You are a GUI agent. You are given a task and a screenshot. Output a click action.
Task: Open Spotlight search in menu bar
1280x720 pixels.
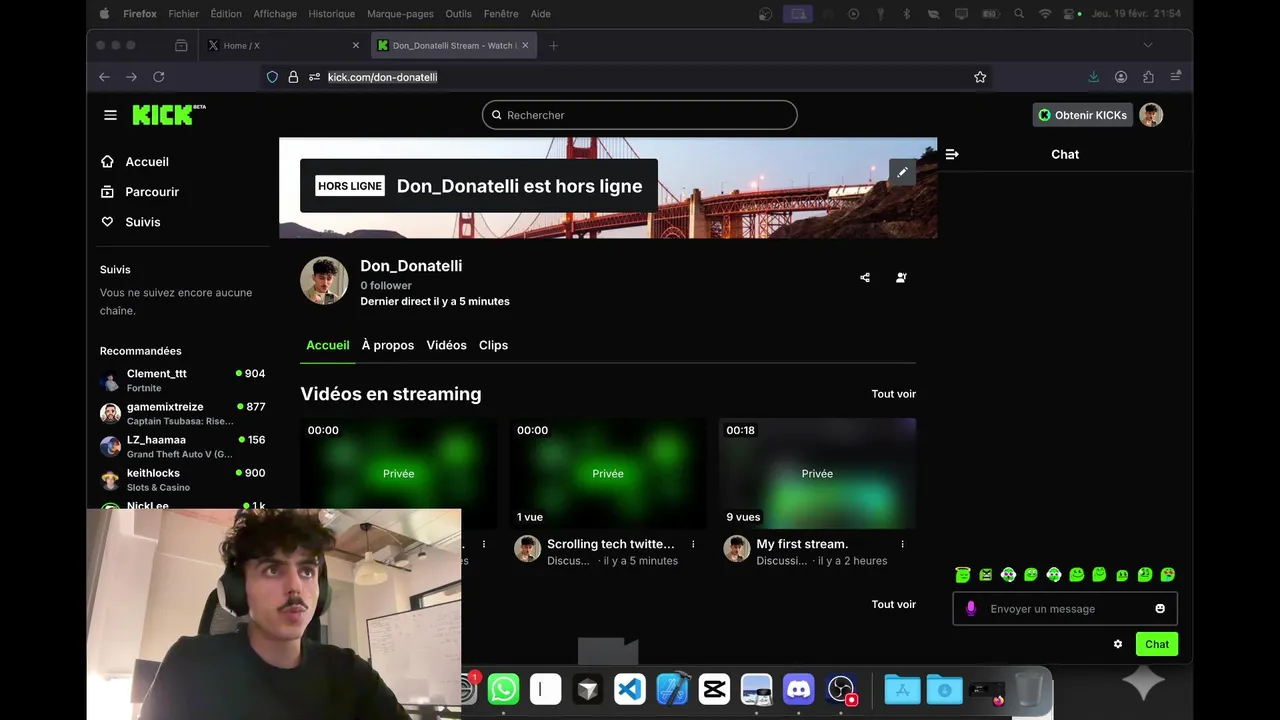click(1019, 14)
